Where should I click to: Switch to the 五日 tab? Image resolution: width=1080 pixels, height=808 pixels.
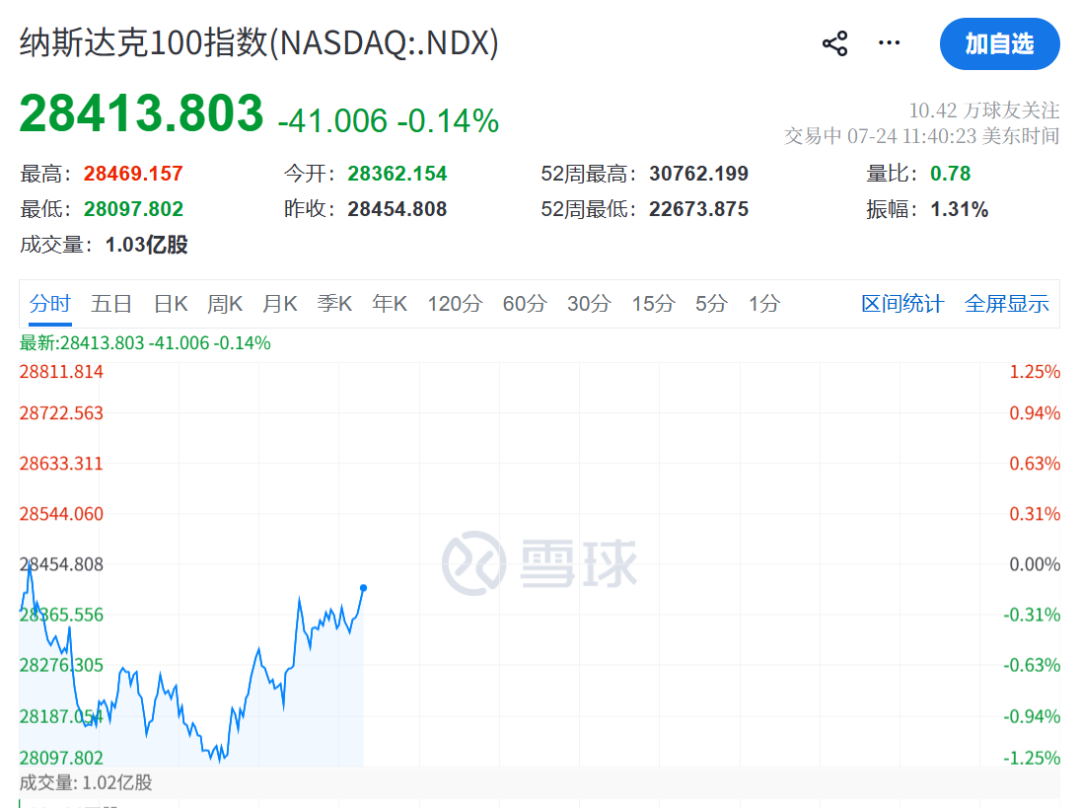tap(111, 304)
